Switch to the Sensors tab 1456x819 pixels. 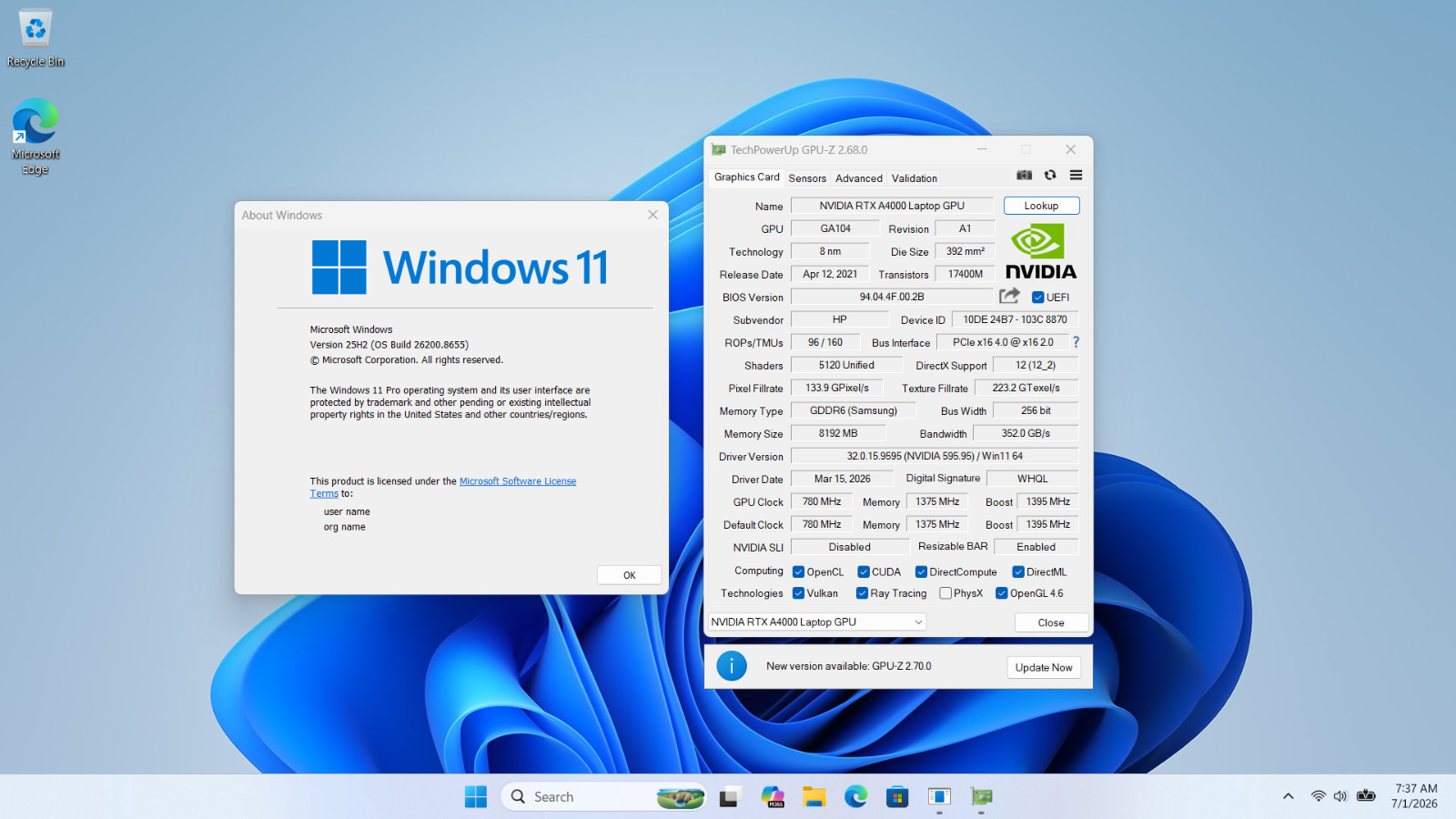tap(807, 178)
